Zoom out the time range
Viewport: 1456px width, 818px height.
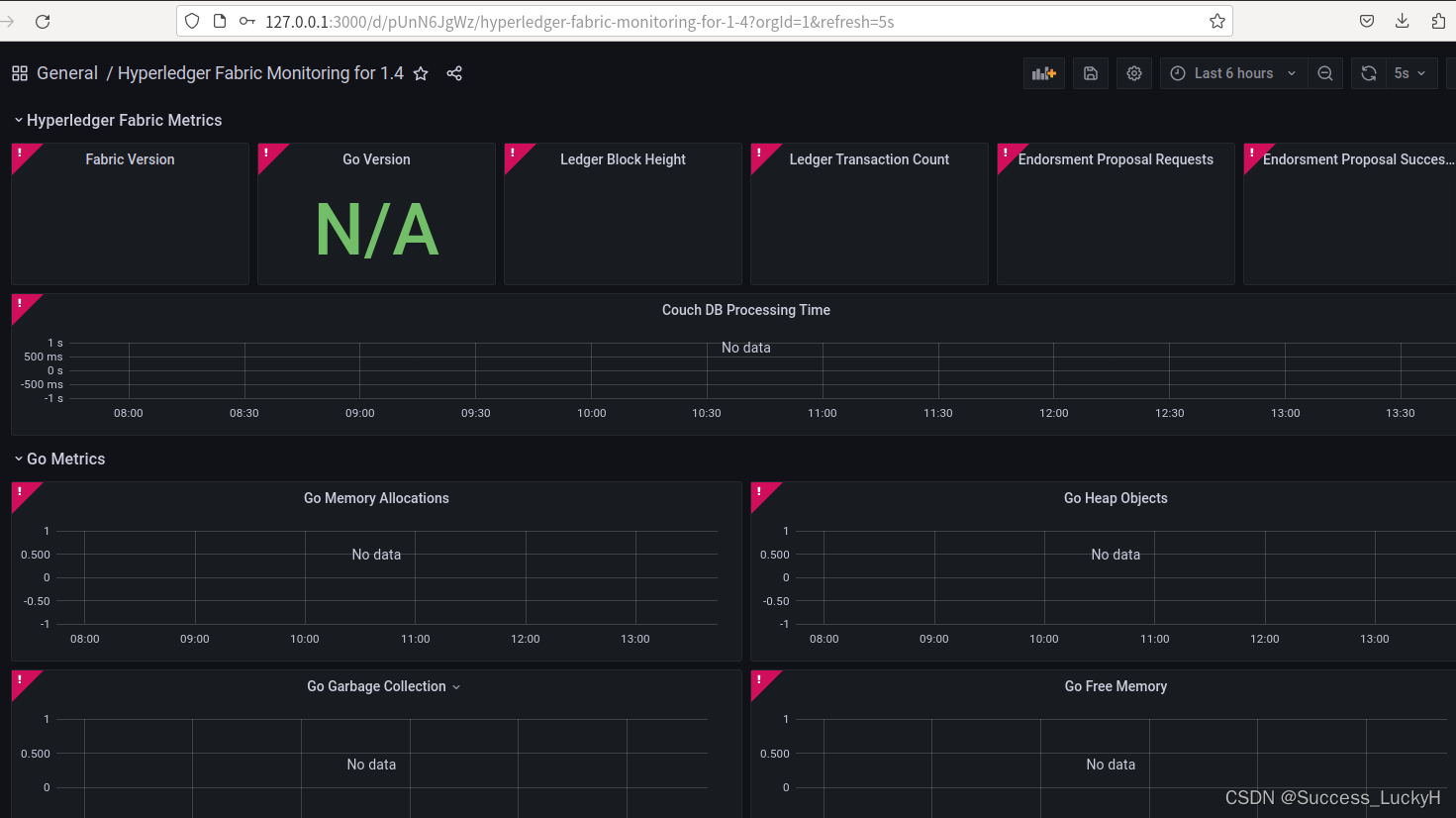(1325, 72)
